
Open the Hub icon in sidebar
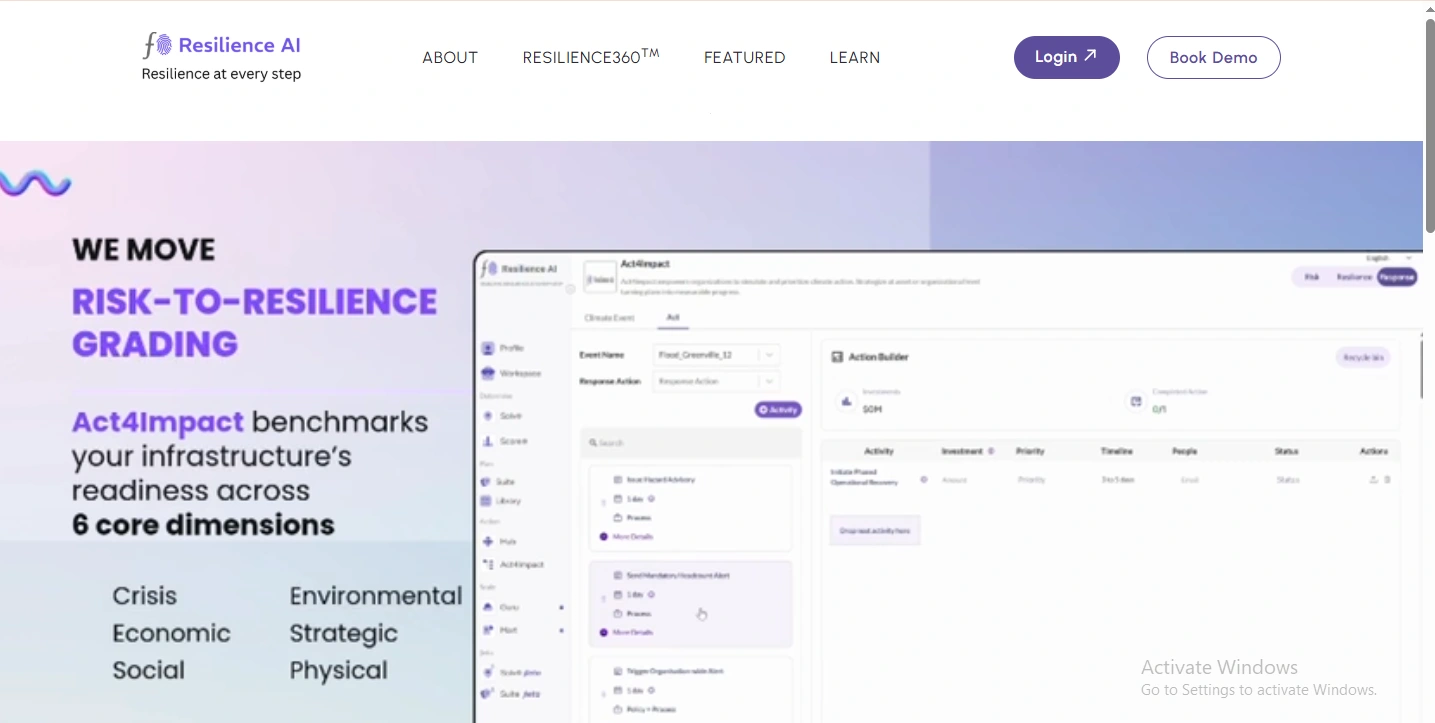pyautogui.click(x=488, y=541)
